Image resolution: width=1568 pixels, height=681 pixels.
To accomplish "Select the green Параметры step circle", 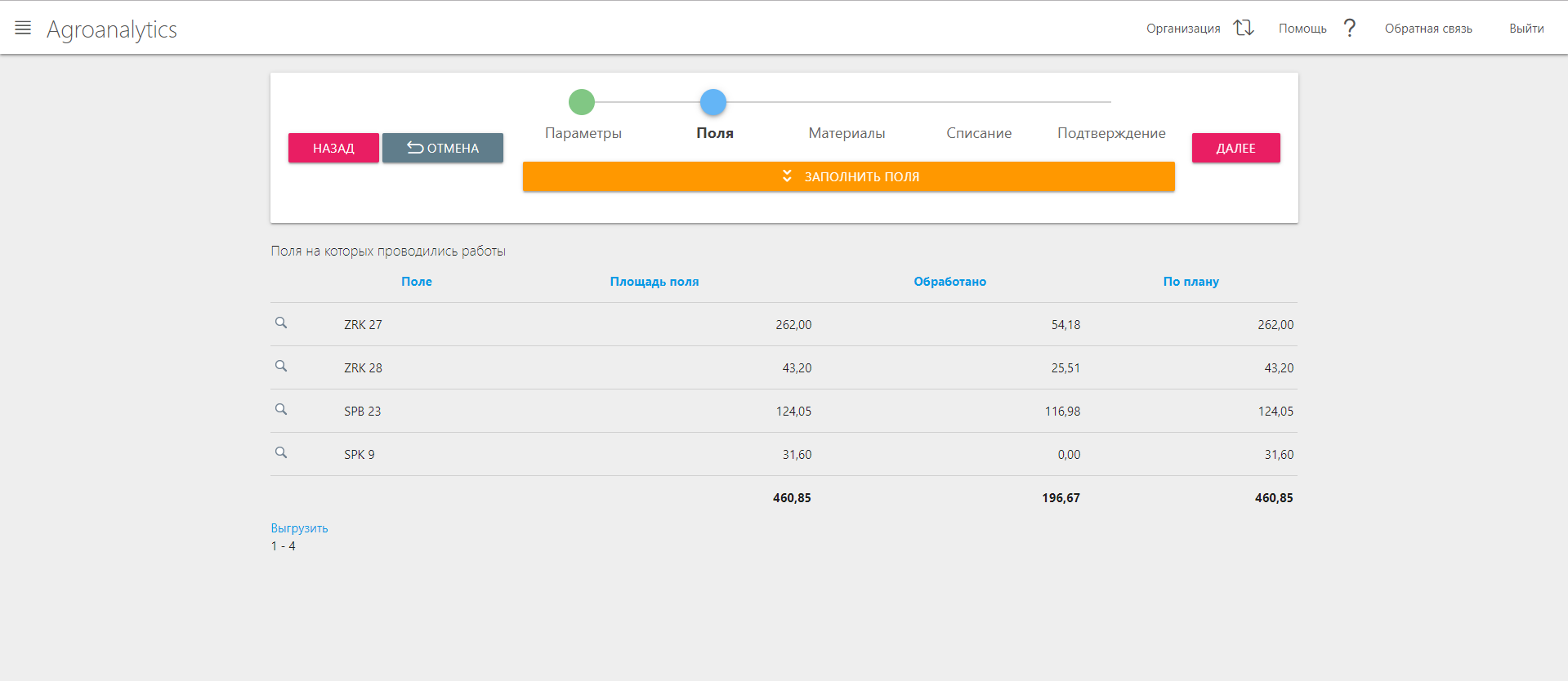I will 582,102.
